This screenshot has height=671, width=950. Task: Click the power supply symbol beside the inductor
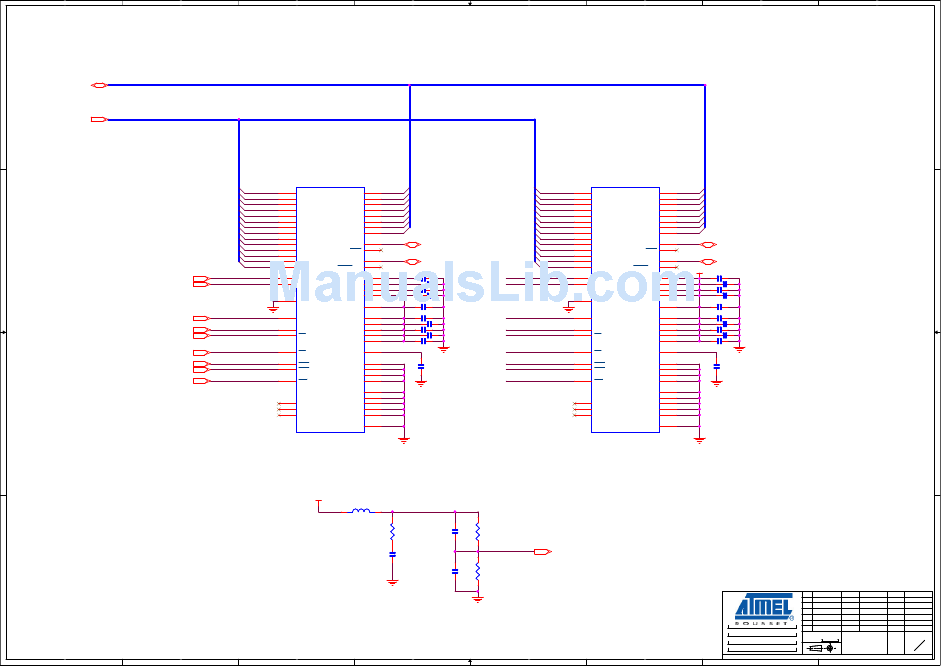(x=319, y=503)
